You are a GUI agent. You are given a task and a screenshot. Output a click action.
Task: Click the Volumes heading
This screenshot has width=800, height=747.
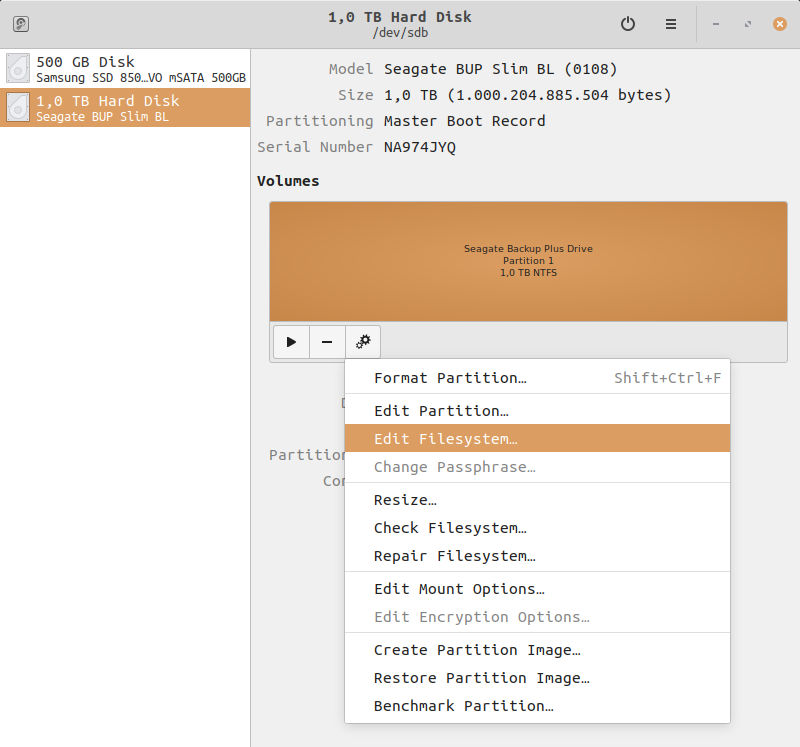[x=288, y=181]
